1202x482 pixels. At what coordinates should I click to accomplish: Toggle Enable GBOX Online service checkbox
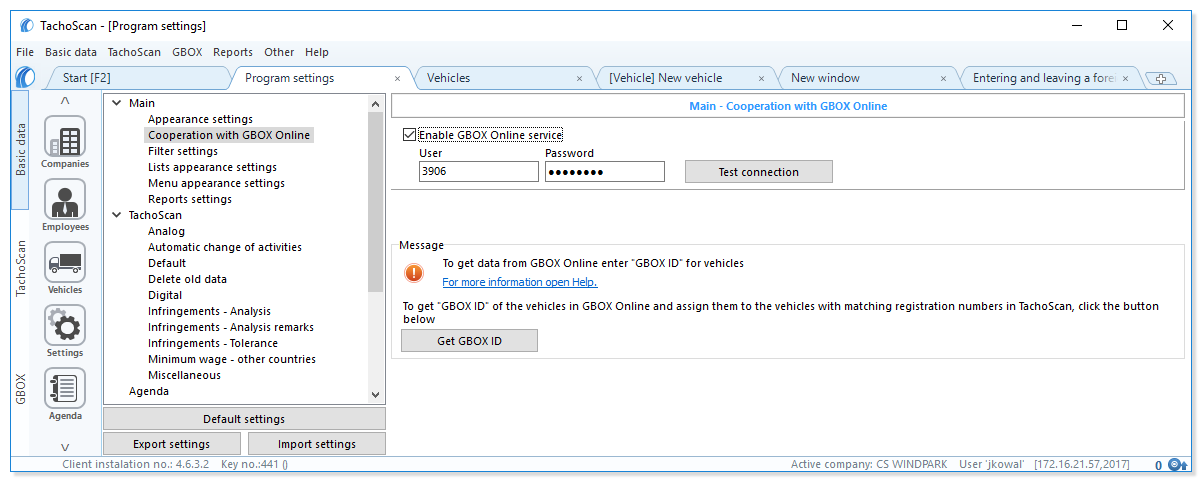pyautogui.click(x=409, y=135)
